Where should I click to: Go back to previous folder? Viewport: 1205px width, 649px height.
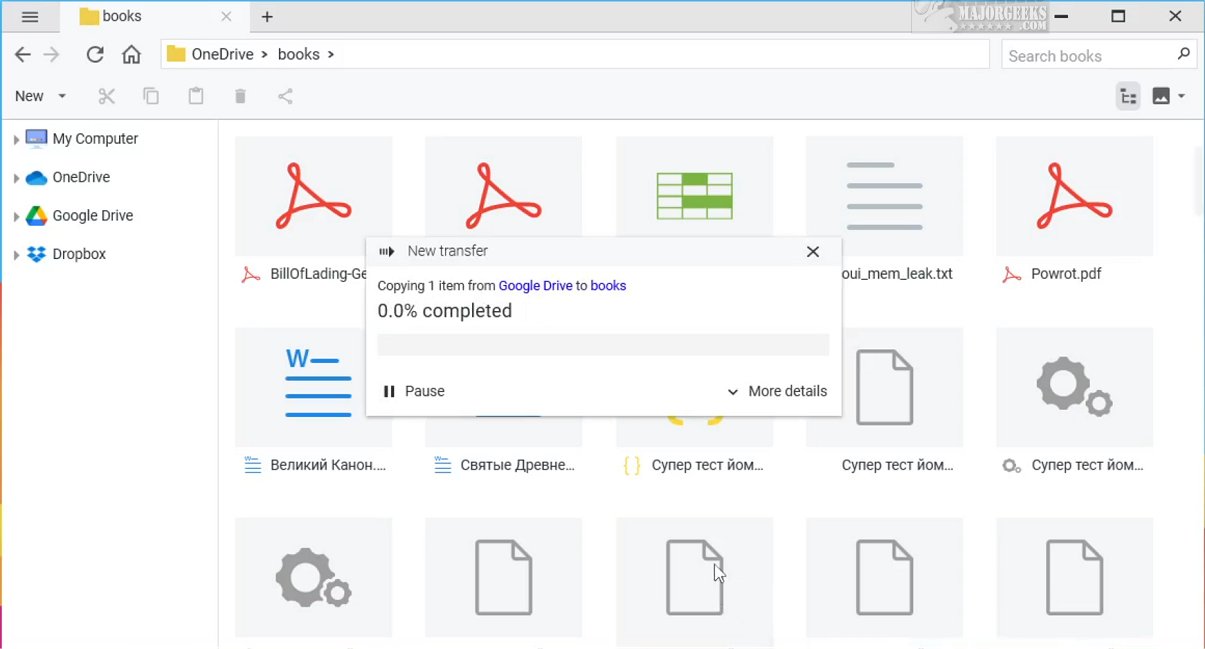(22, 55)
